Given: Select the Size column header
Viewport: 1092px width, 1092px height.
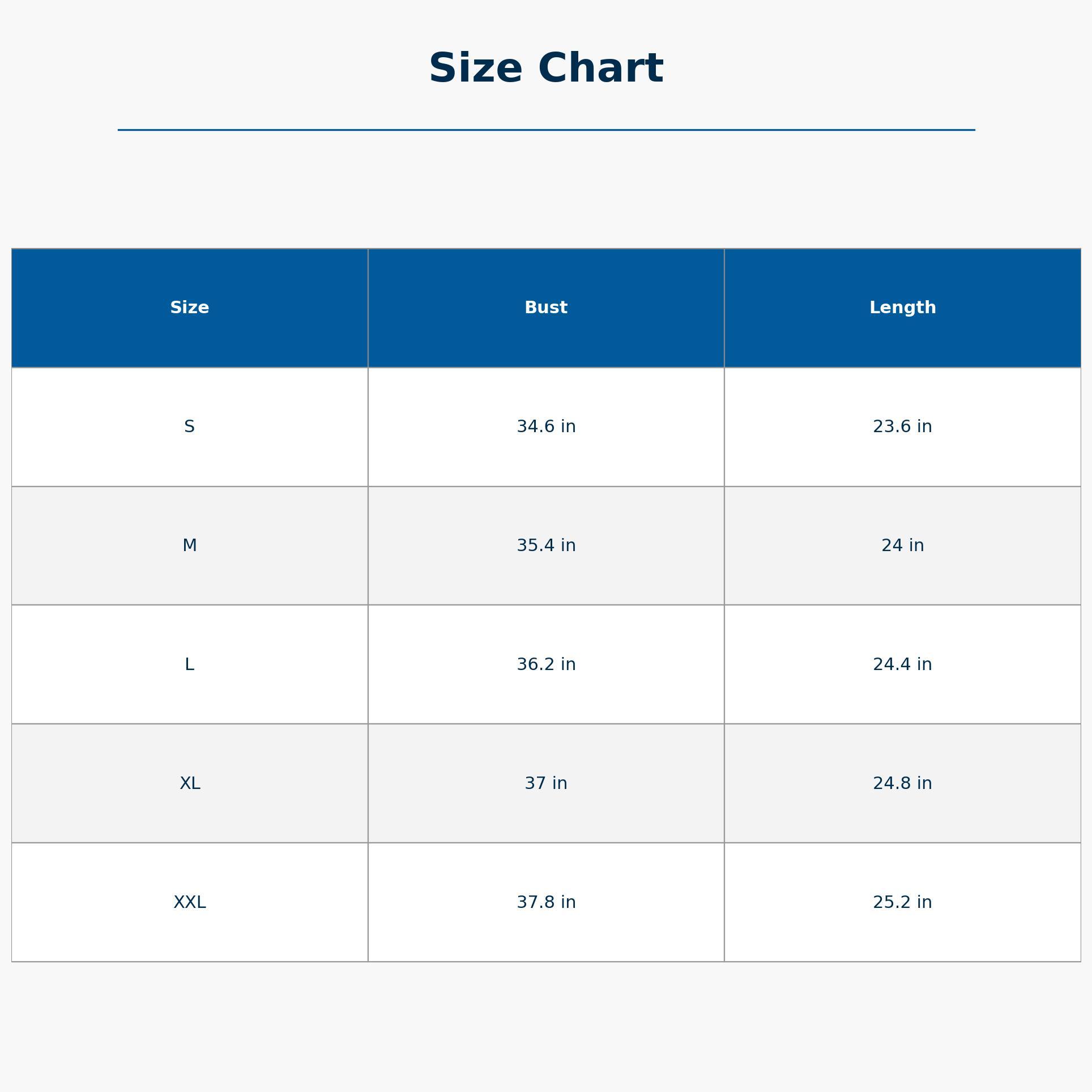Looking at the screenshot, I should pos(190,308).
